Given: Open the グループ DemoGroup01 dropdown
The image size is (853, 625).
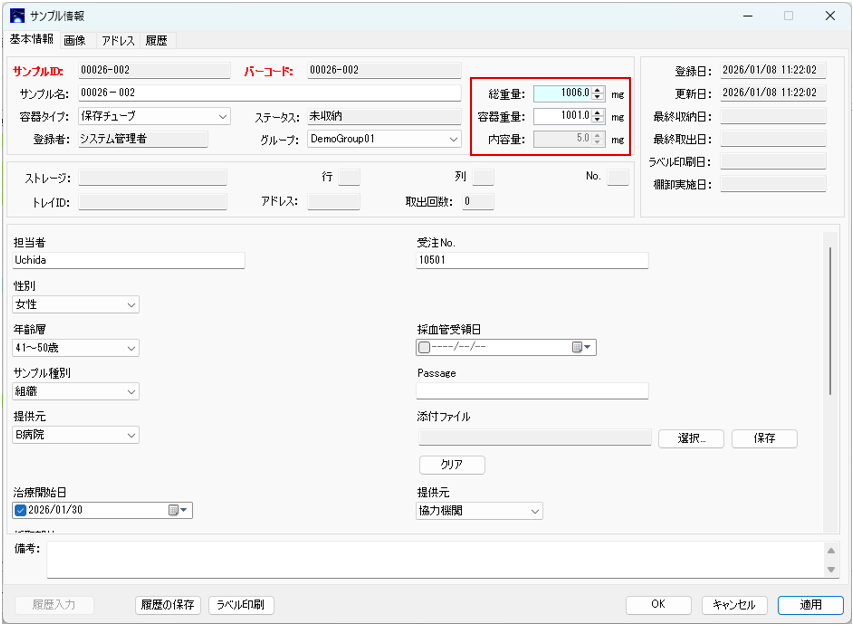Looking at the screenshot, I should click(453, 139).
